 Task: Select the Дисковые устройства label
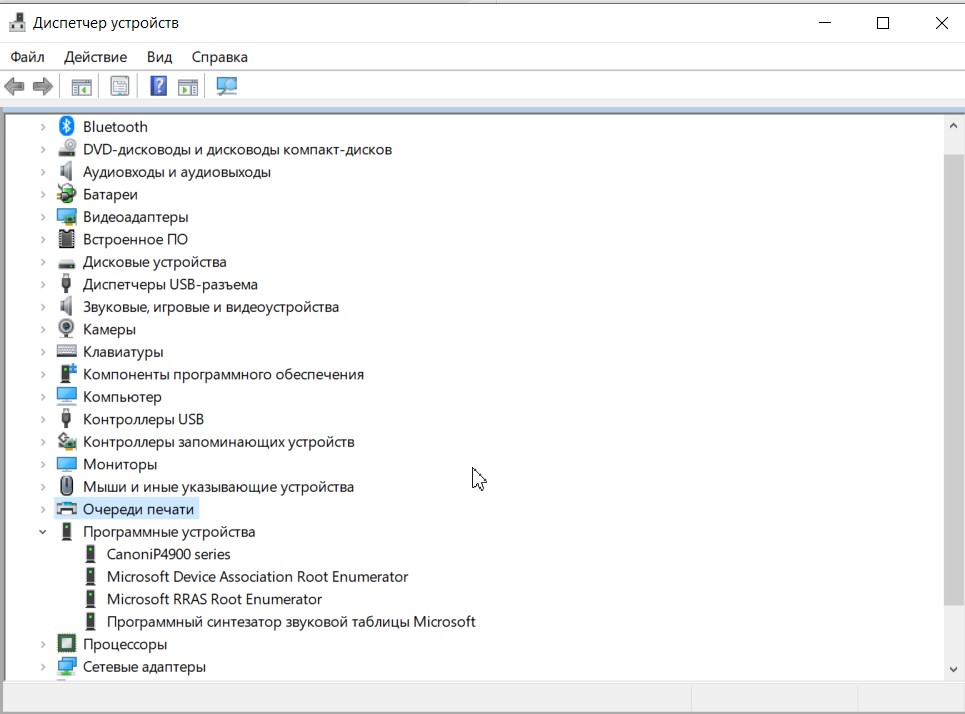pyautogui.click(x=154, y=262)
